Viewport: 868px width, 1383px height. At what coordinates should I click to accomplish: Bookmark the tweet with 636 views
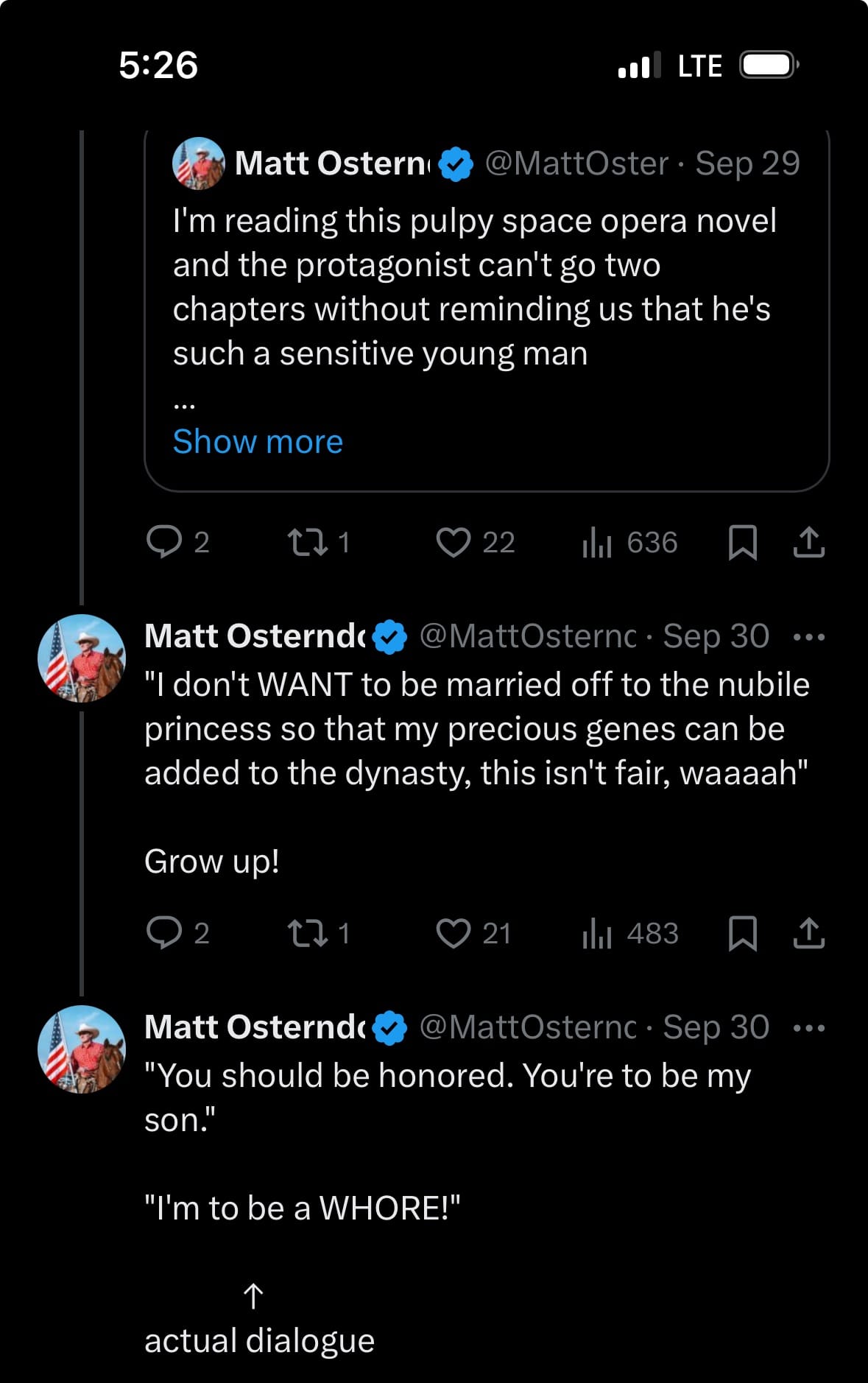point(742,542)
